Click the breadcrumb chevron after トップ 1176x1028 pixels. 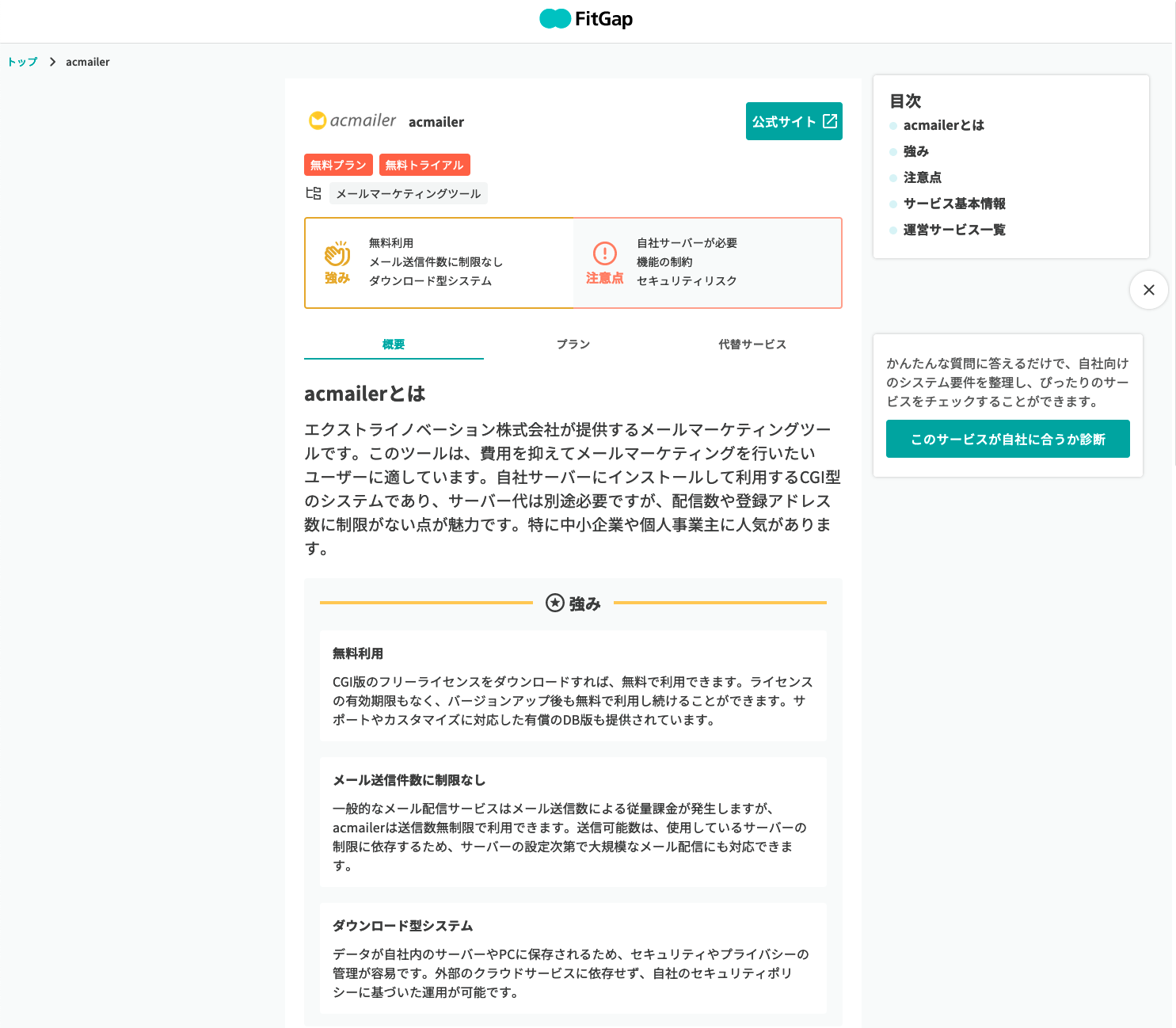(x=52, y=62)
